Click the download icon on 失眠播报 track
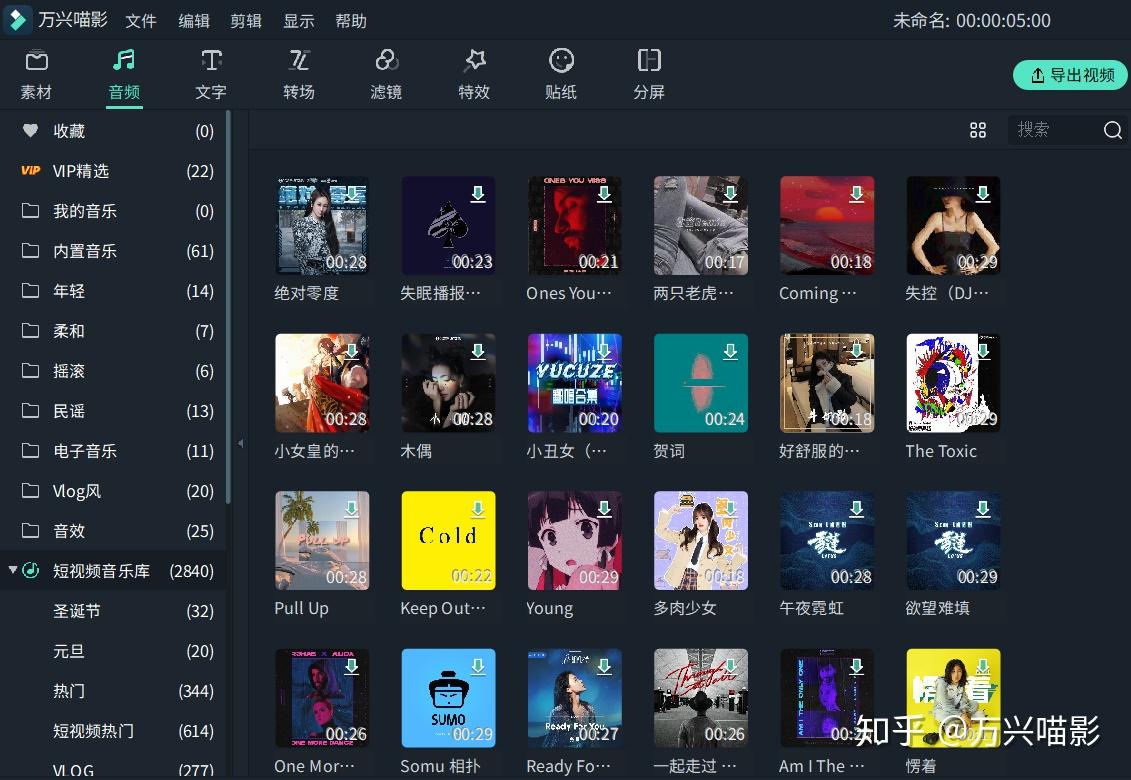 pyautogui.click(x=478, y=193)
